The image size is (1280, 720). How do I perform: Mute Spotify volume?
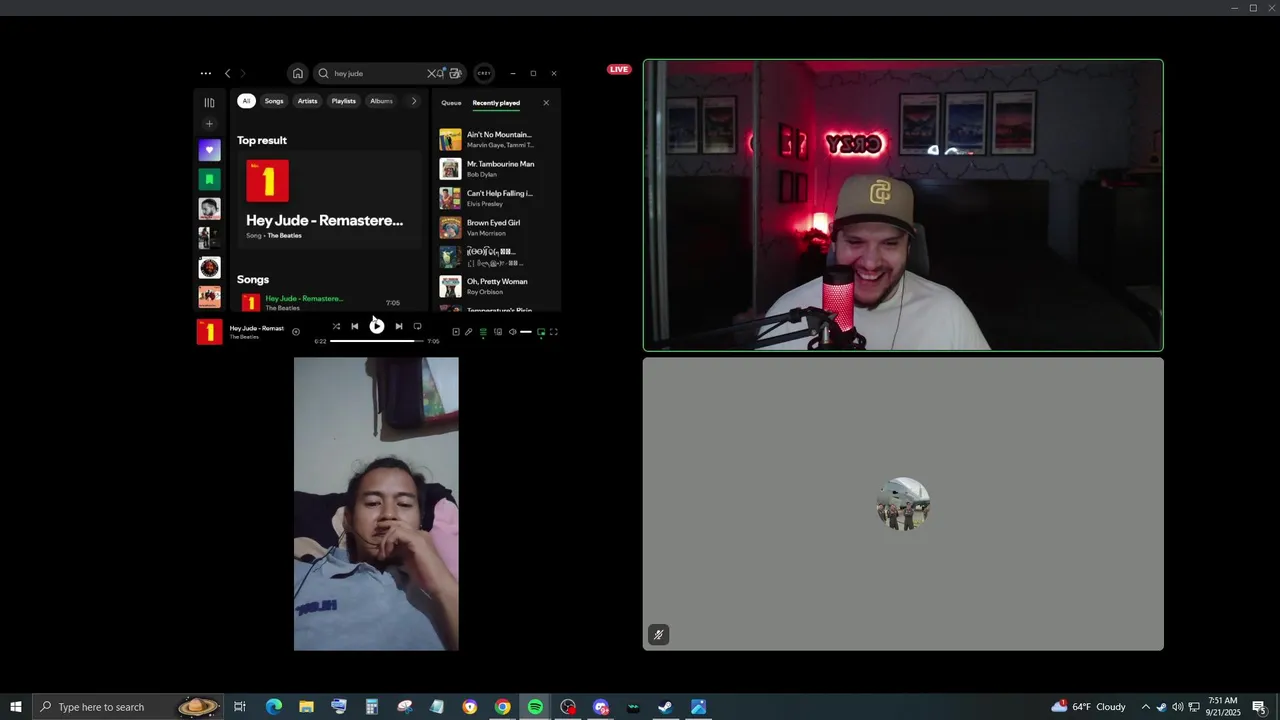point(512,332)
